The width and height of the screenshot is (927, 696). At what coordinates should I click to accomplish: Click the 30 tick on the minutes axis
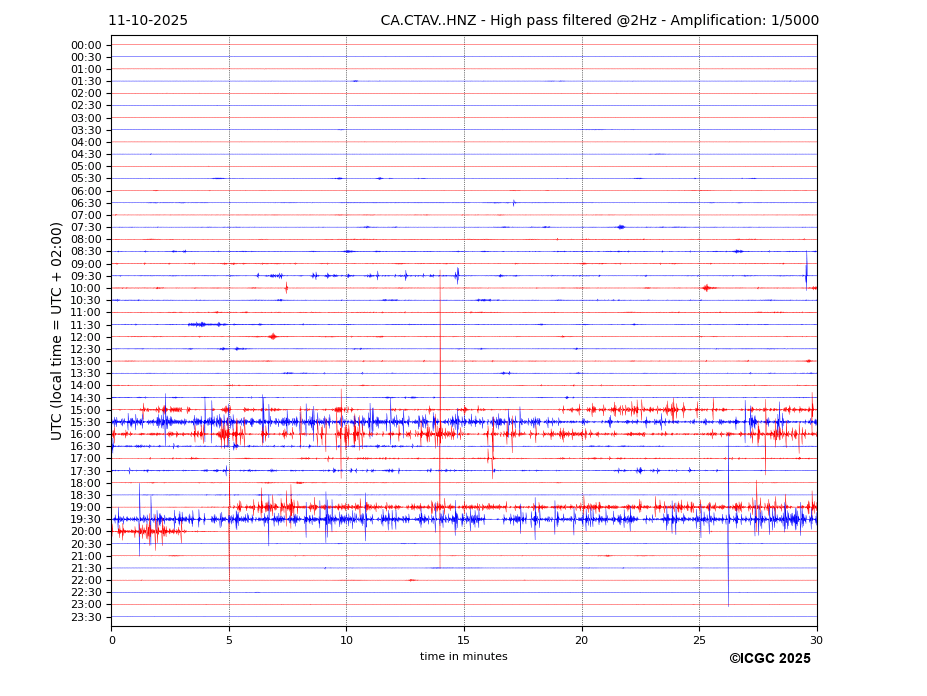[816, 640]
